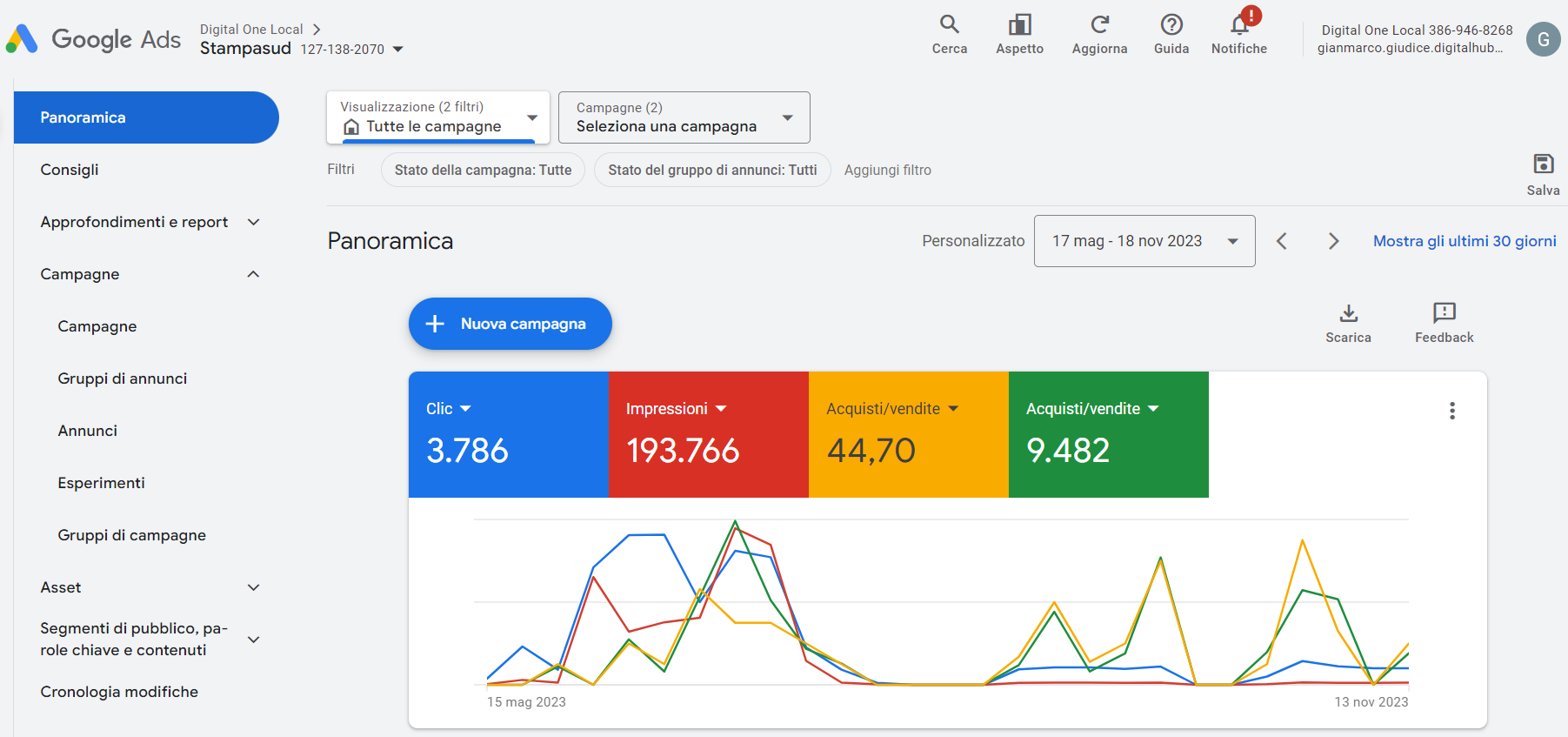The height and width of the screenshot is (737, 1568).
Task: Open the date range dropdown
Action: pyautogui.click(x=1144, y=241)
